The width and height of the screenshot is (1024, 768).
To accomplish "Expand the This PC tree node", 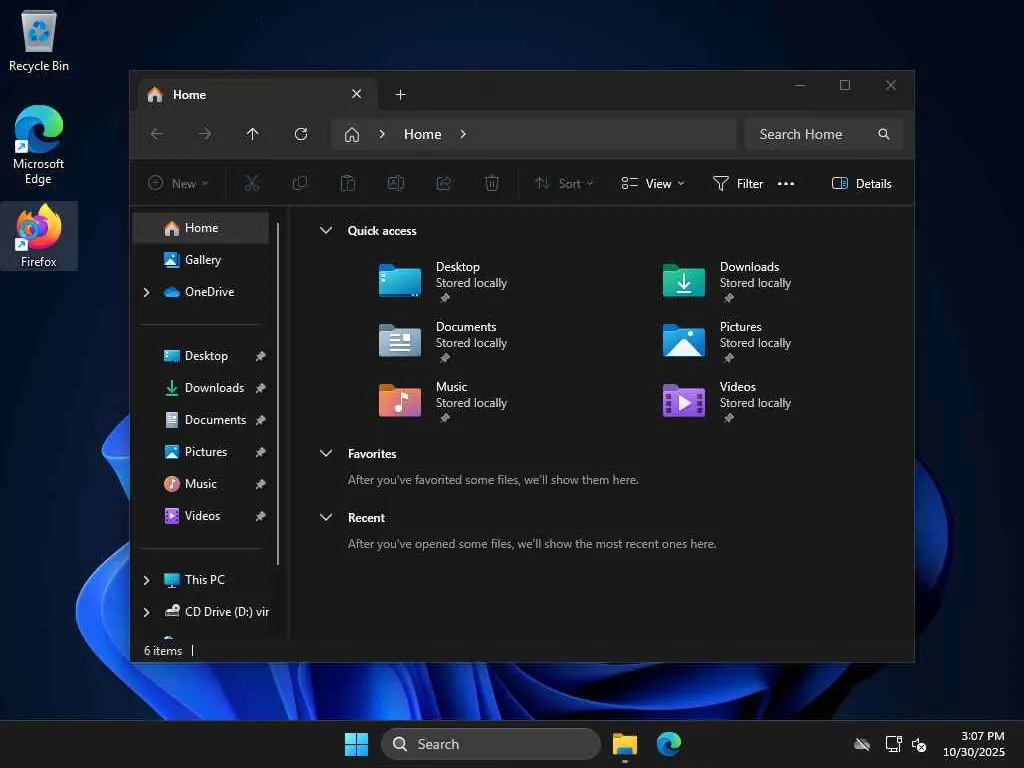I will click(x=147, y=580).
